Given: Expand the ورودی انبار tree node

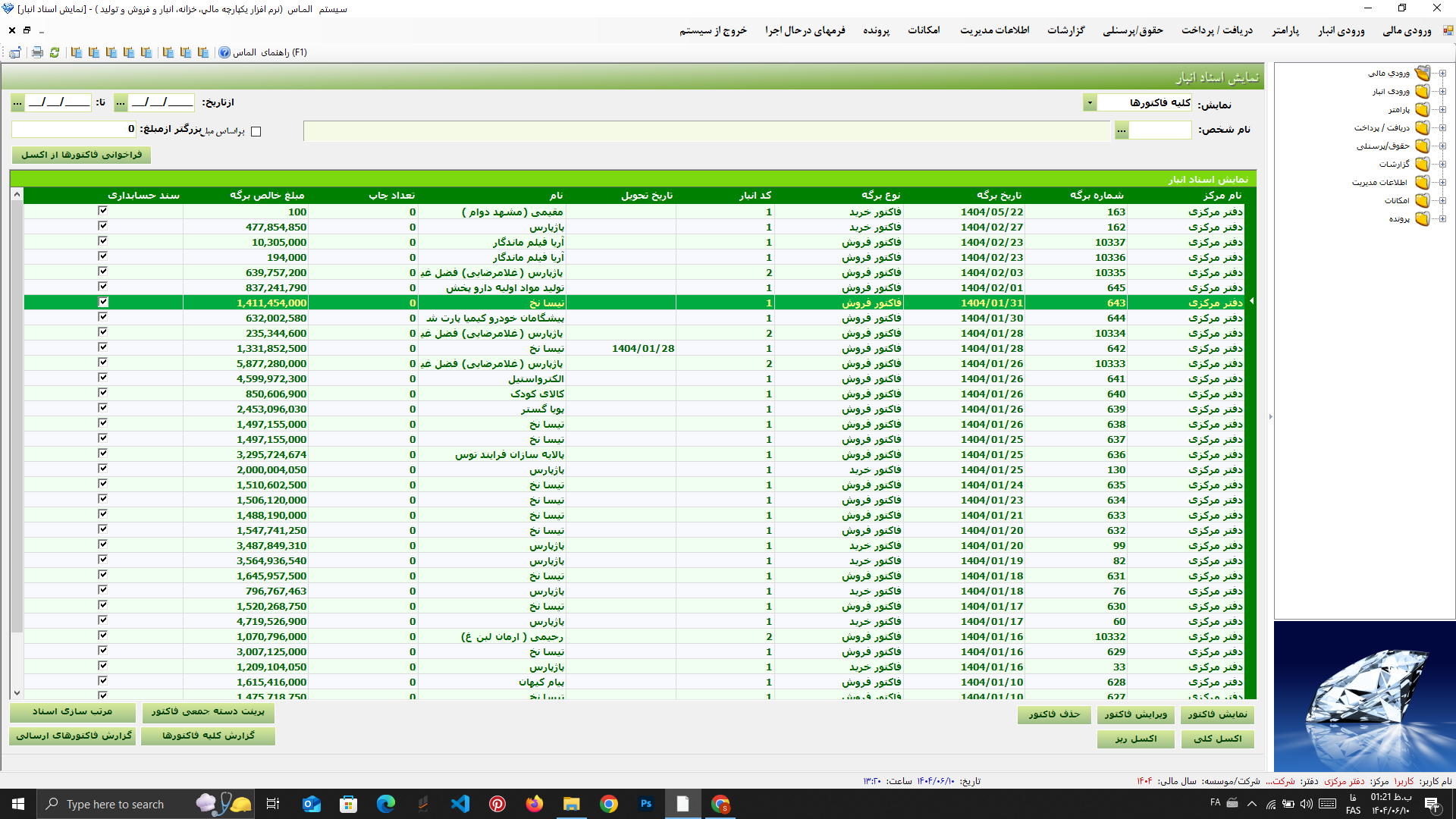Looking at the screenshot, I should (1442, 91).
